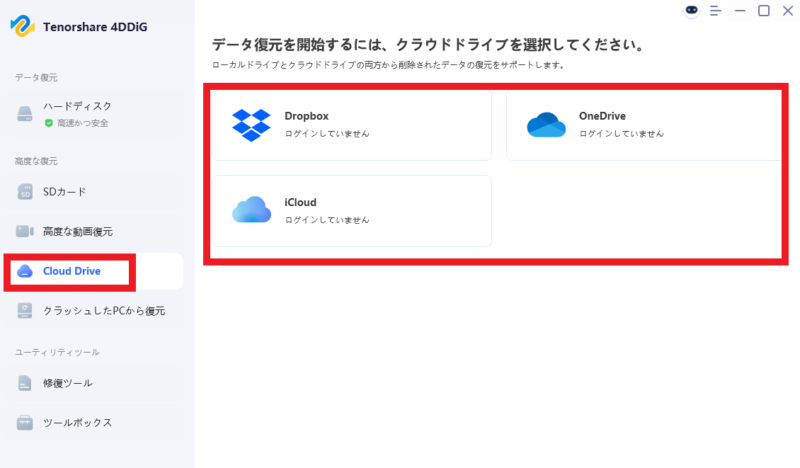This screenshot has height=468, width=800.
Task: Click the crashed PC recovery icon
Action: coord(24,310)
